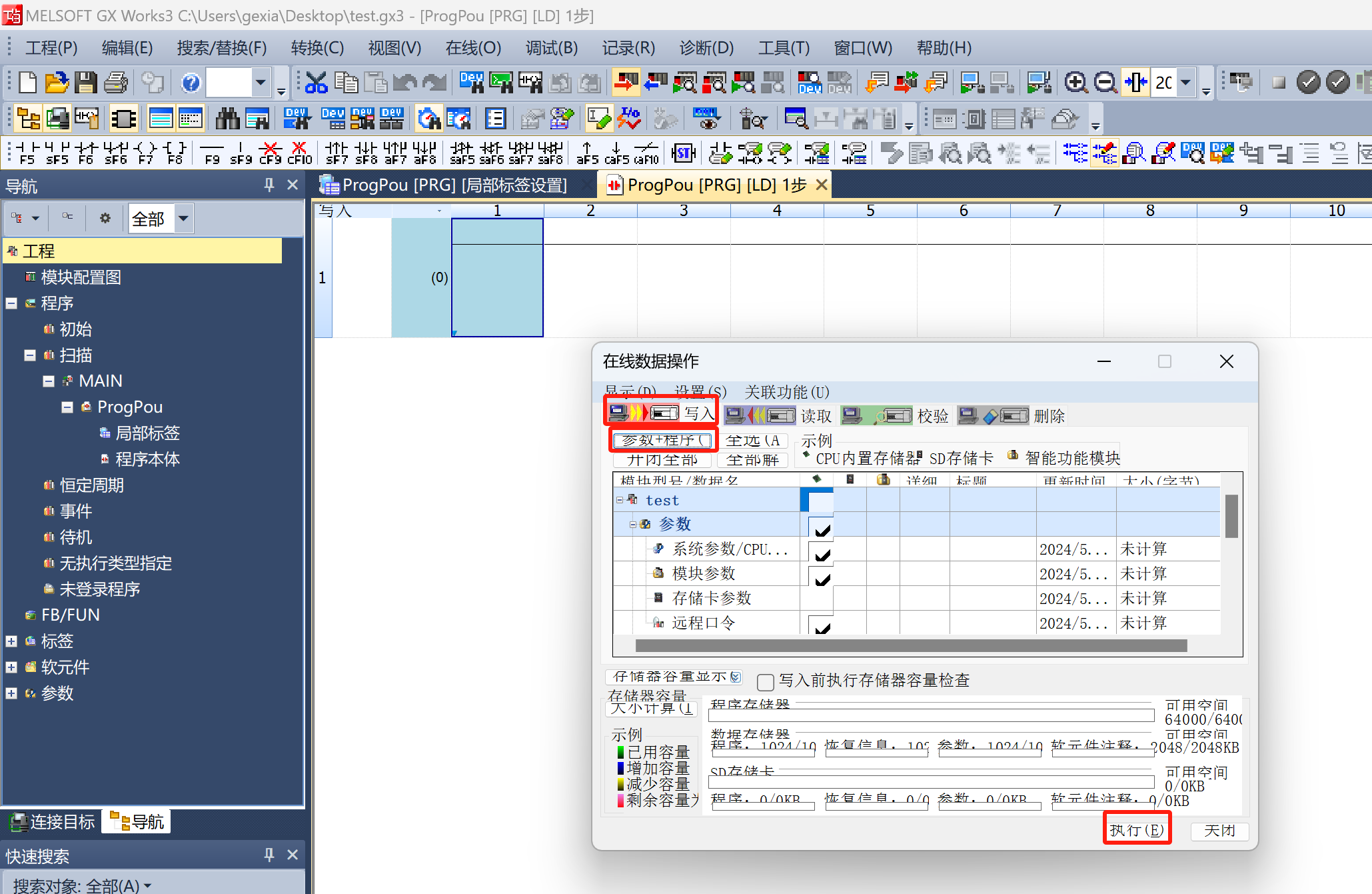
Task: Open the 在线(O) menu
Action: (x=473, y=48)
